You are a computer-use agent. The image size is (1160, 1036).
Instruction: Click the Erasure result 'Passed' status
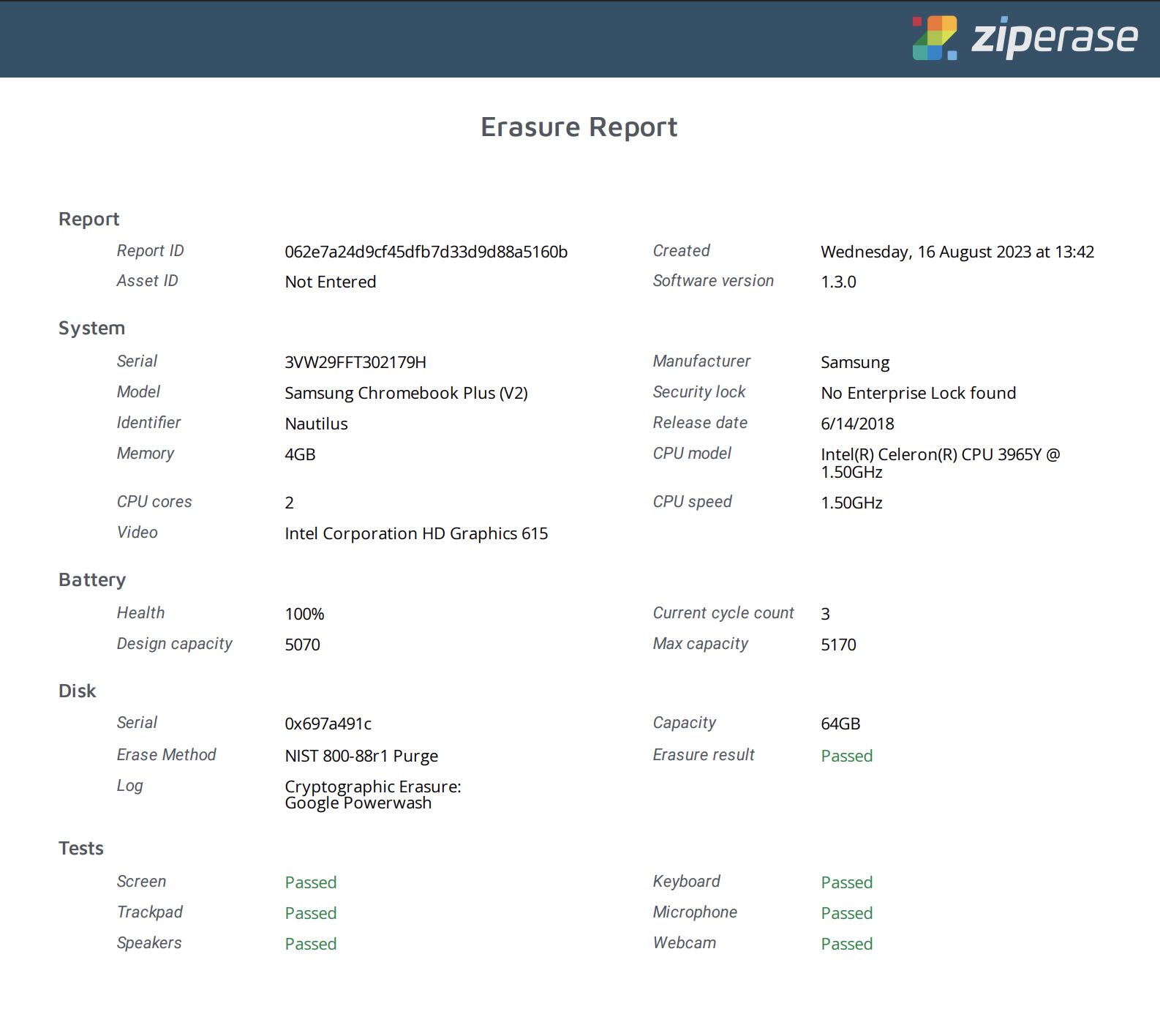point(846,756)
